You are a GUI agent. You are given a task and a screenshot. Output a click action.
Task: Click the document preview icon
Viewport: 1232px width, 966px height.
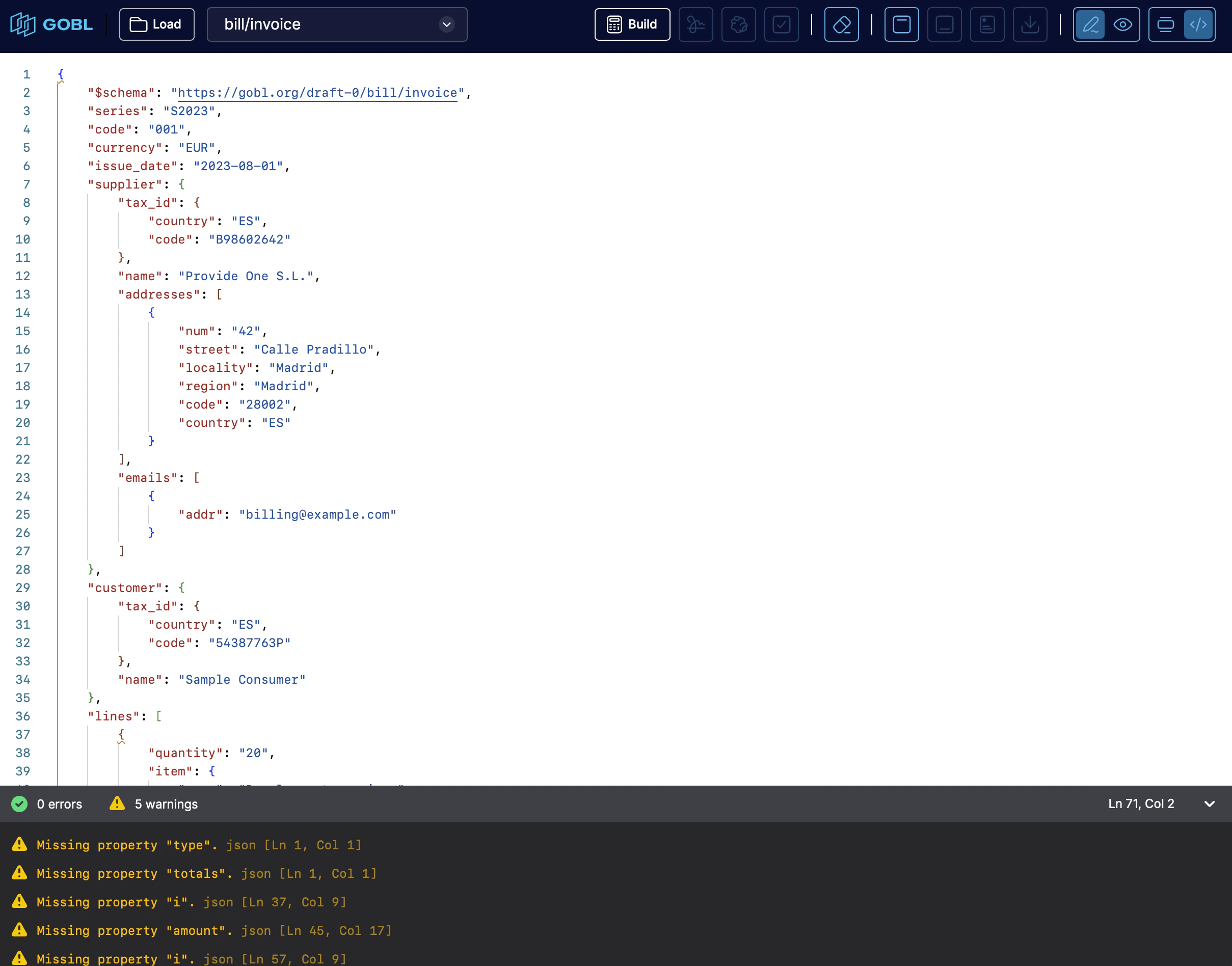[x=987, y=24]
